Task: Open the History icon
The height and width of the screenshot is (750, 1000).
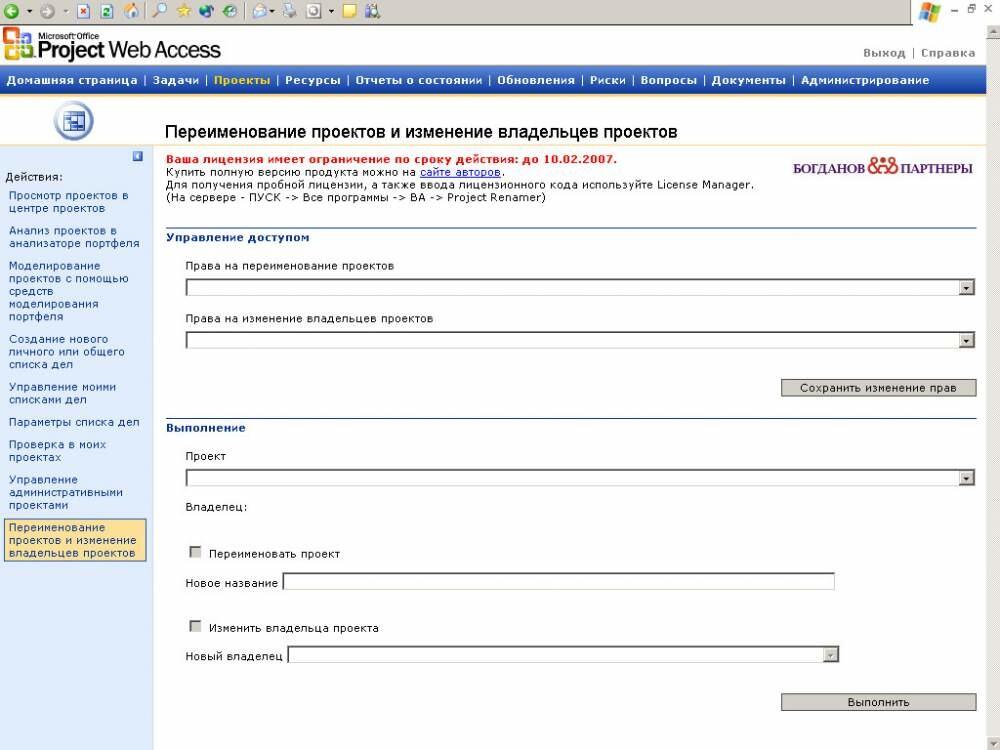Action: tap(230, 10)
